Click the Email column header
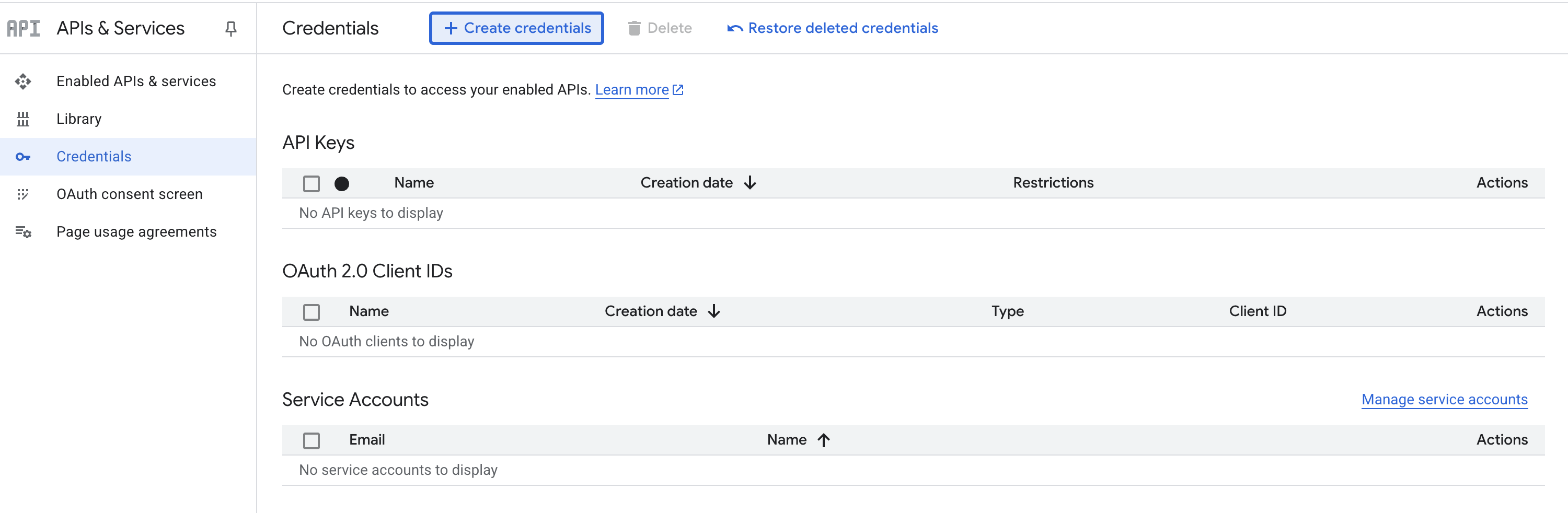 (x=366, y=439)
